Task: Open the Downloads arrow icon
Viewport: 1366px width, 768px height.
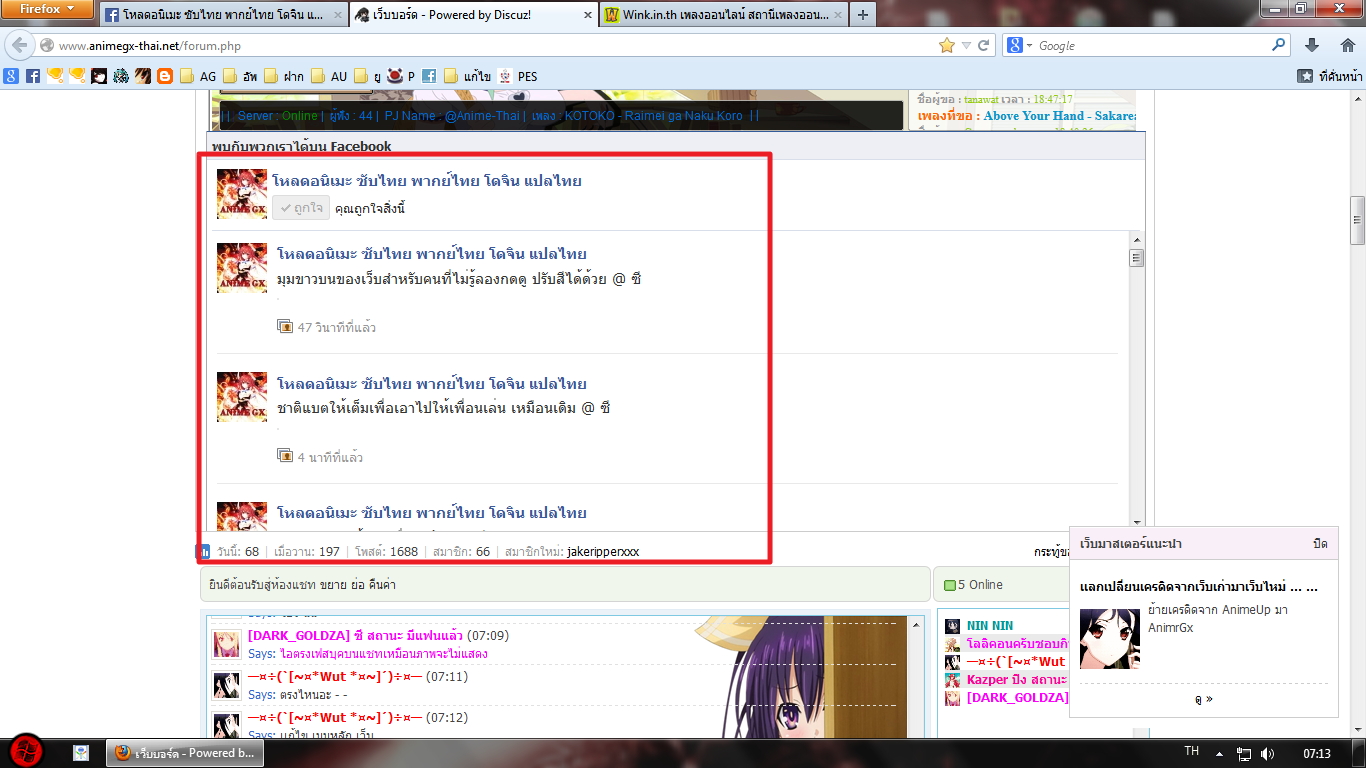Action: (1312, 46)
